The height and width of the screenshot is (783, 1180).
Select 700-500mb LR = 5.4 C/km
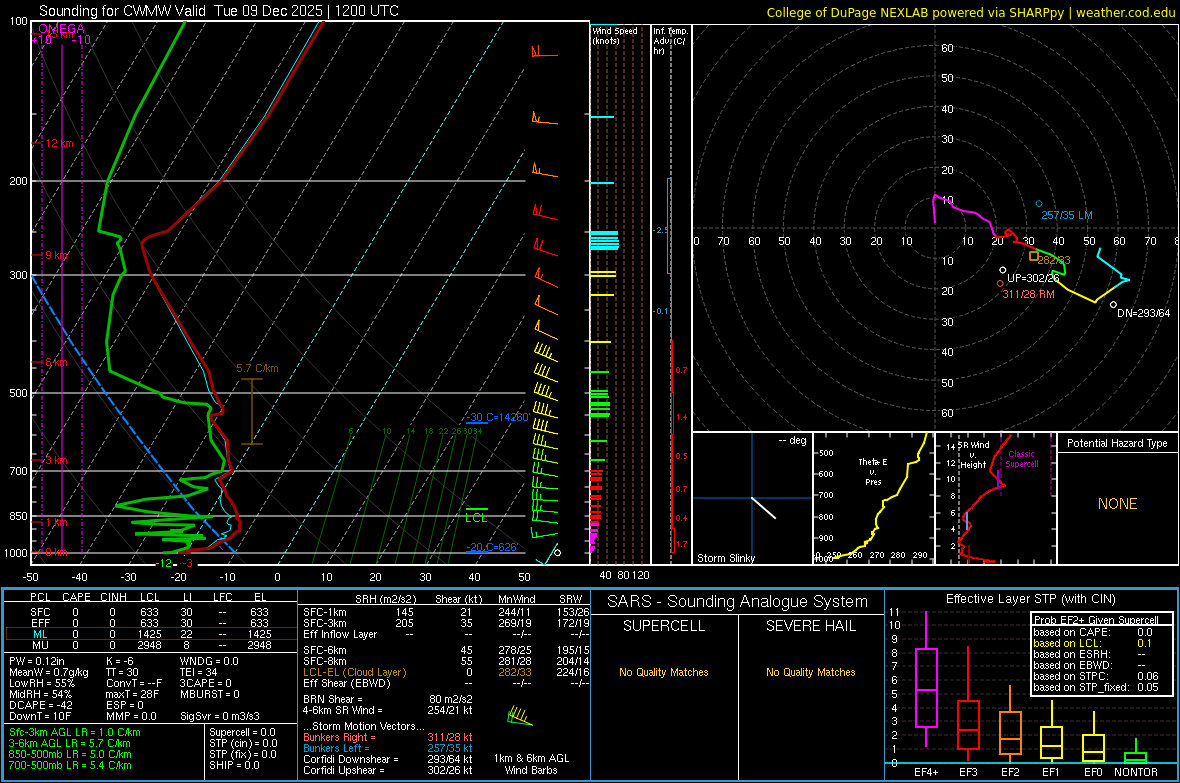coord(70,765)
